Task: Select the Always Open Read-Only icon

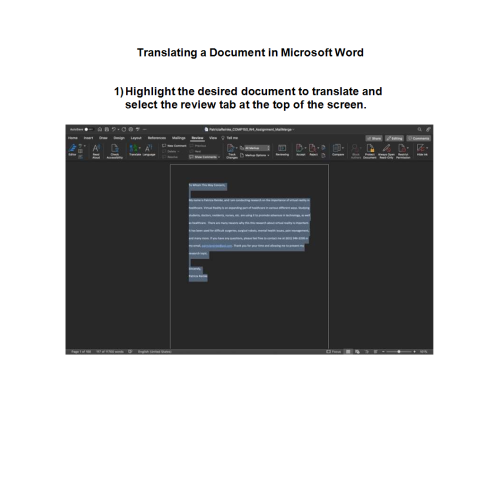Action: coord(386,151)
